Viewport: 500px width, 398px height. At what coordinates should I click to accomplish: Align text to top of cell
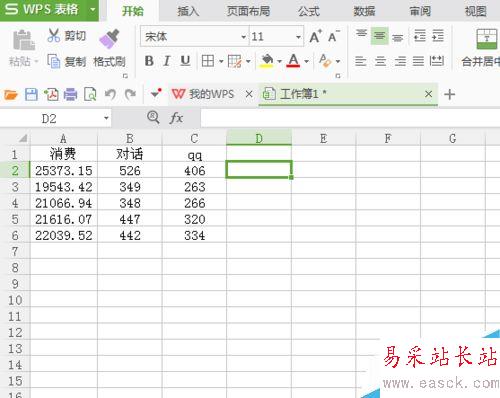361,35
